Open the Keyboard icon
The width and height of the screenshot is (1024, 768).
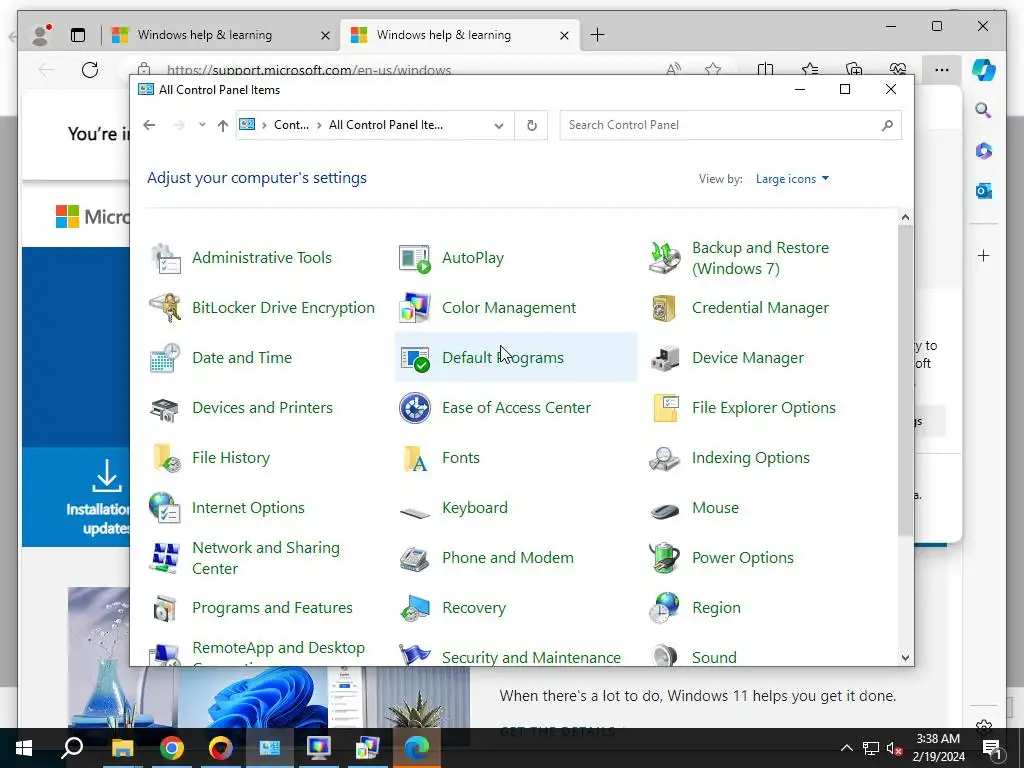(415, 512)
